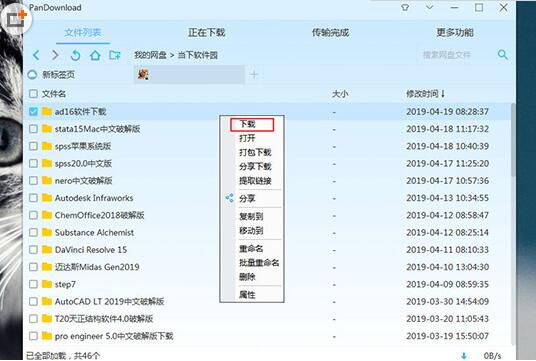Click folder icon of nero中文破解版
Image resolution: width=536 pixels, height=361 pixels.
coord(47,180)
